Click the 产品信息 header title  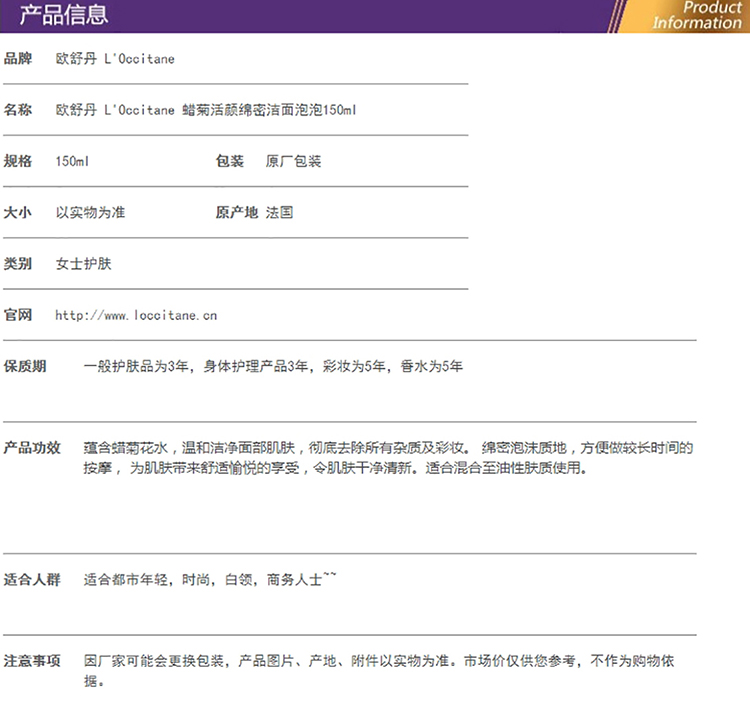[64, 15]
